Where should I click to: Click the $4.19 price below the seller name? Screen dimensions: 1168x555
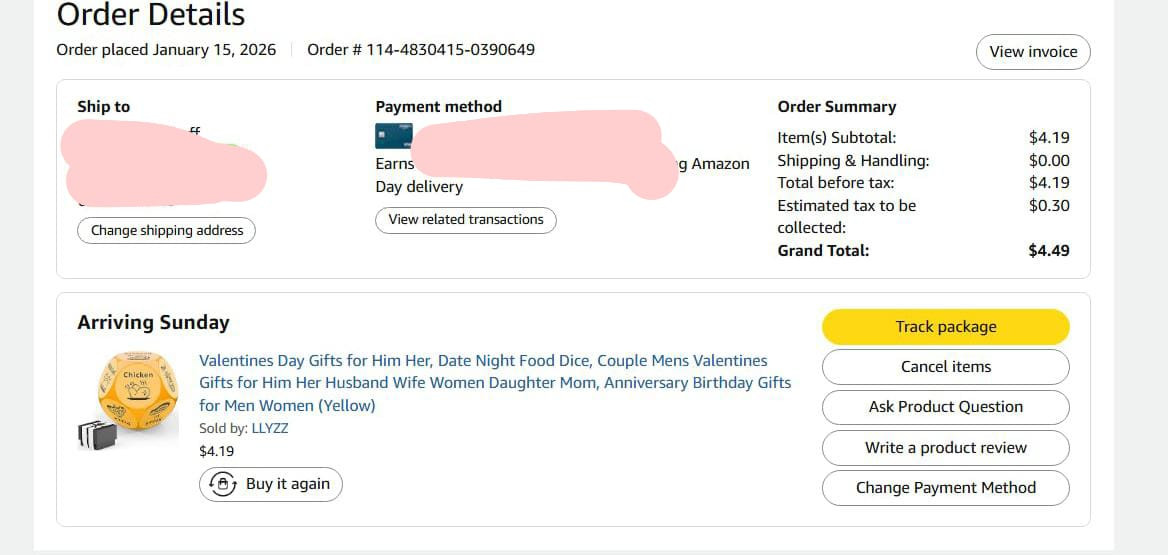216,451
